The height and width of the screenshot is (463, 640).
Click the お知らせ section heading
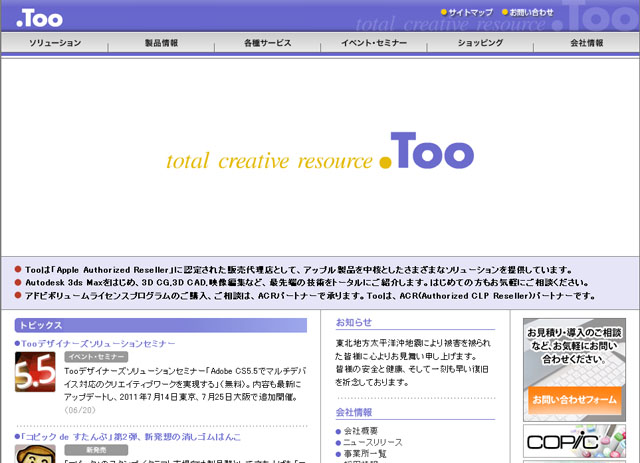click(353, 323)
